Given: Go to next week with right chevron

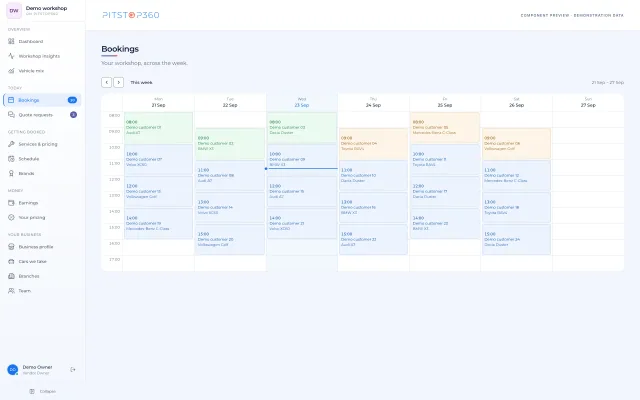Looking at the screenshot, I should [x=118, y=82].
